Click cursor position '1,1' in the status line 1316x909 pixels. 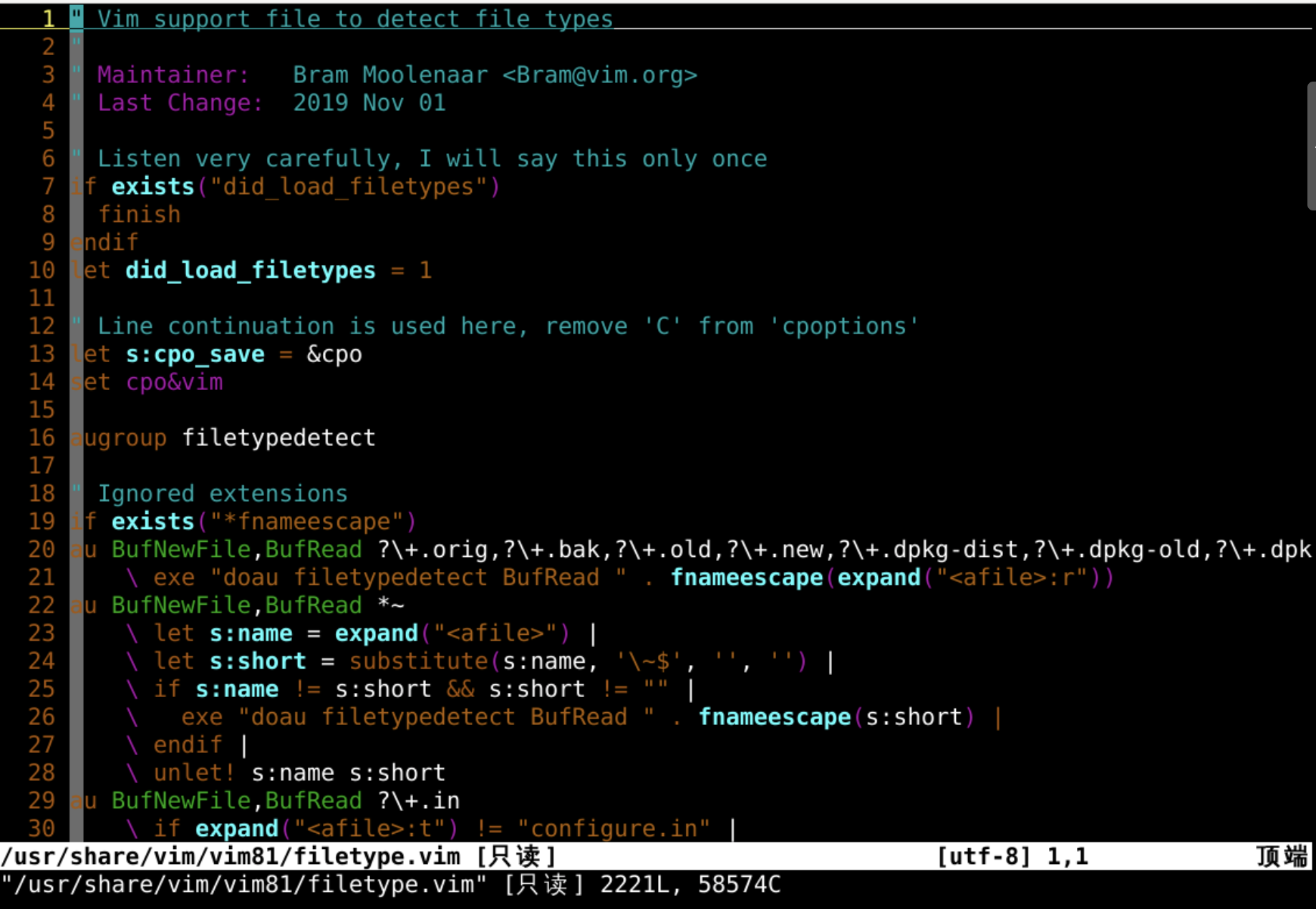point(1068,857)
